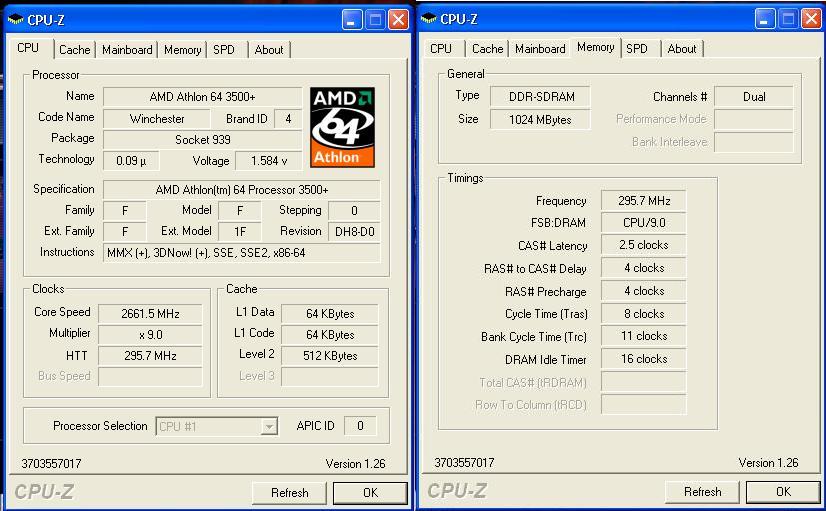Click the Instructions field value
Image resolution: width=826 pixels, height=511 pixels.
[241, 253]
